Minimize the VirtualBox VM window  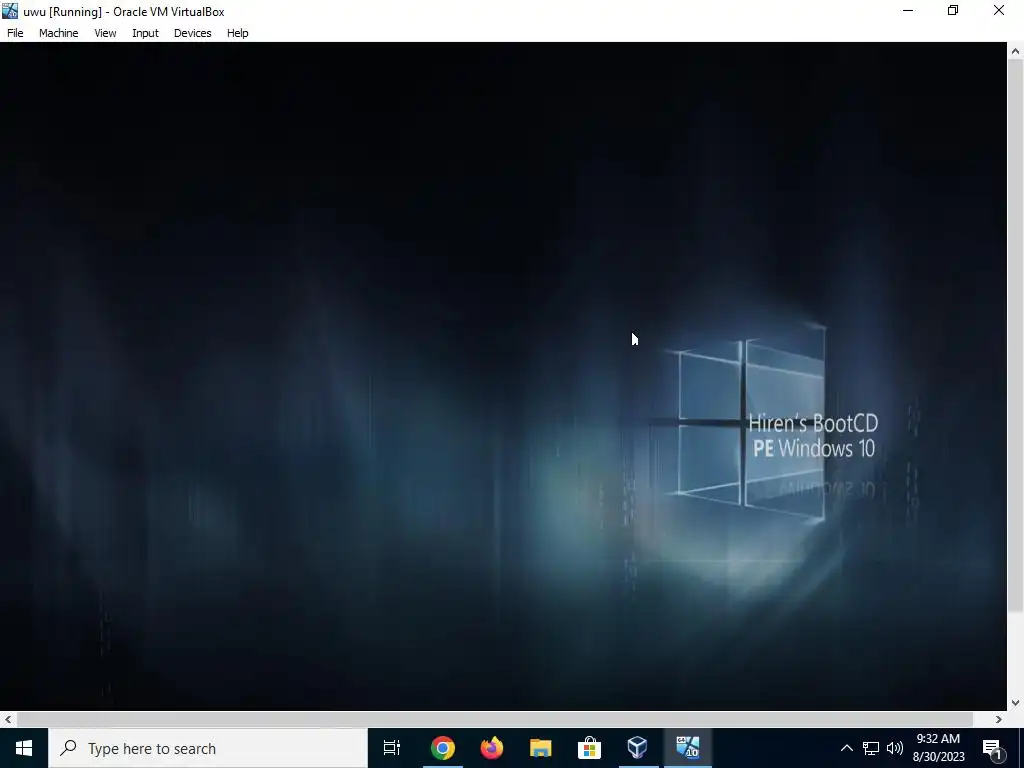(908, 10)
